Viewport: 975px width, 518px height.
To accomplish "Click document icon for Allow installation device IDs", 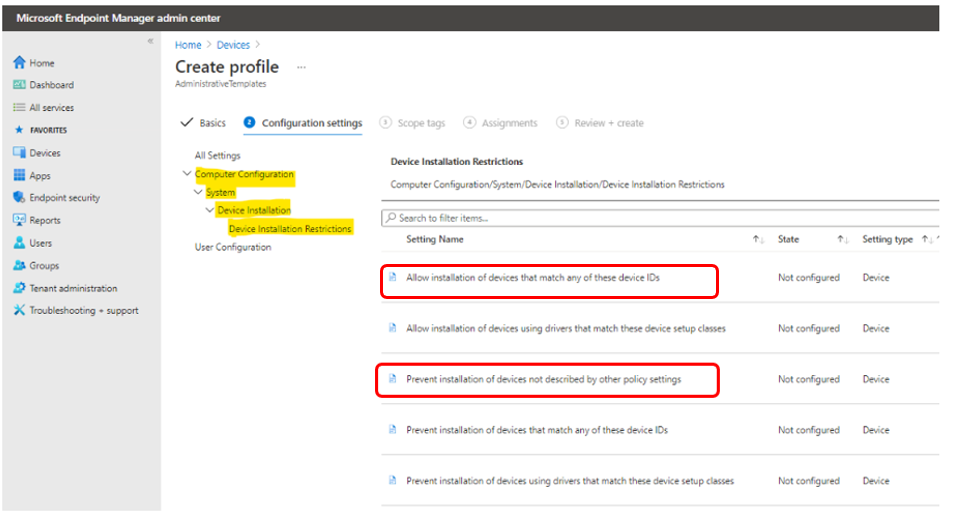I will point(392,277).
